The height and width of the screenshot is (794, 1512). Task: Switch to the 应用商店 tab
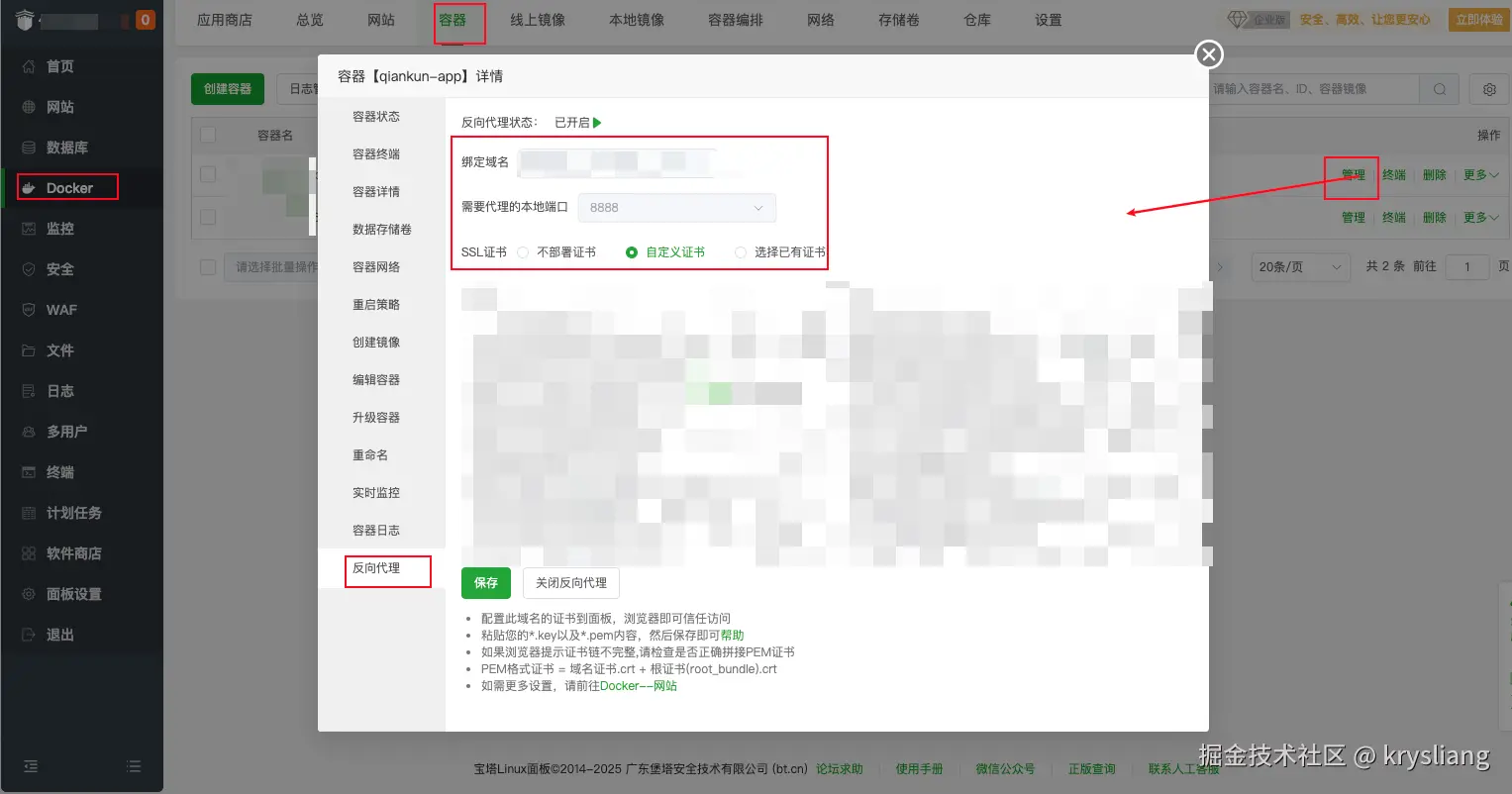coord(225,20)
